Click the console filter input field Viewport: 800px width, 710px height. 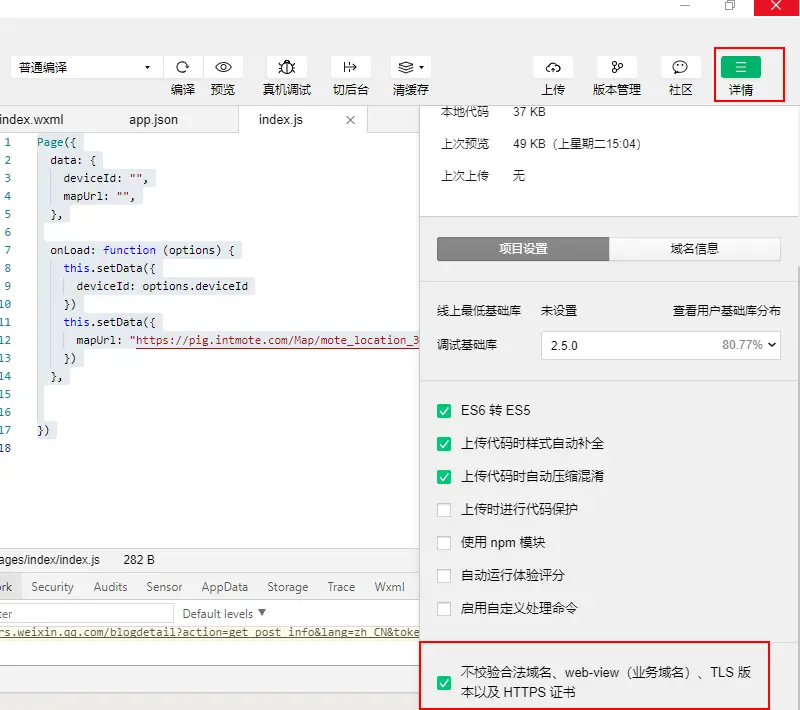coord(87,614)
